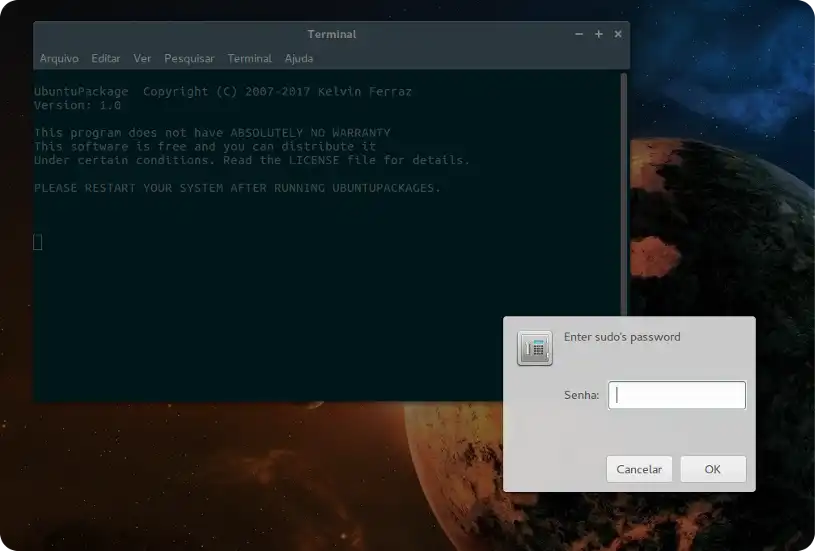Image resolution: width=815 pixels, height=551 pixels.
Task: Close the Terminal window
Action: (618, 34)
